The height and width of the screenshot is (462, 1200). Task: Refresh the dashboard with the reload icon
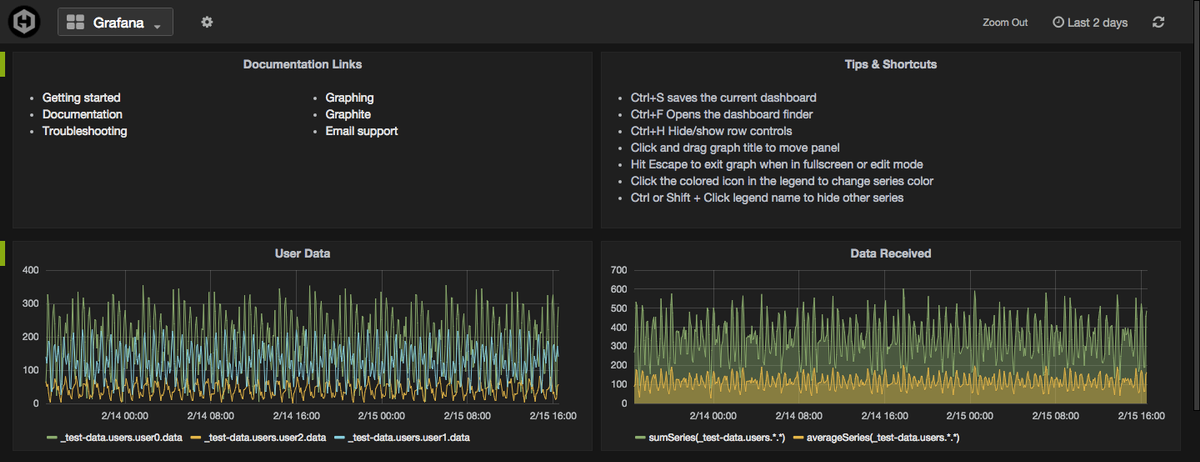1158,22
